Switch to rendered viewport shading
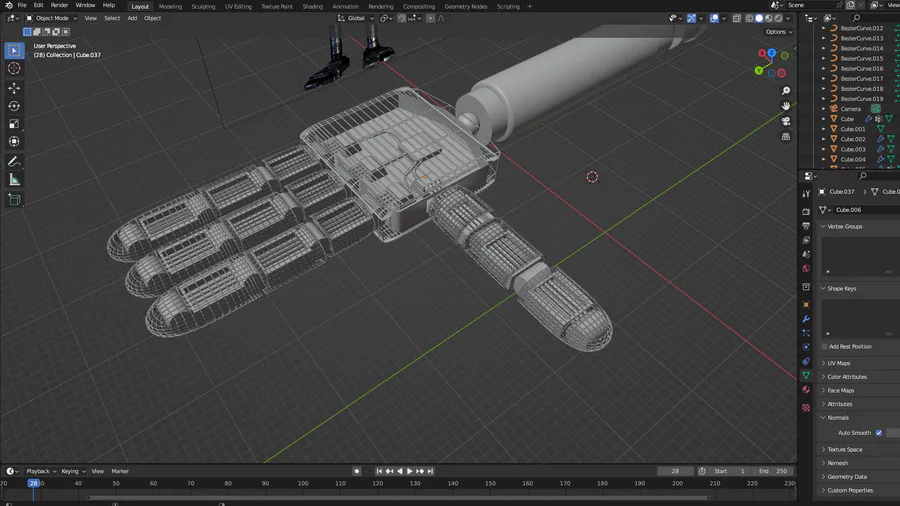 click(x=778, y=18)
